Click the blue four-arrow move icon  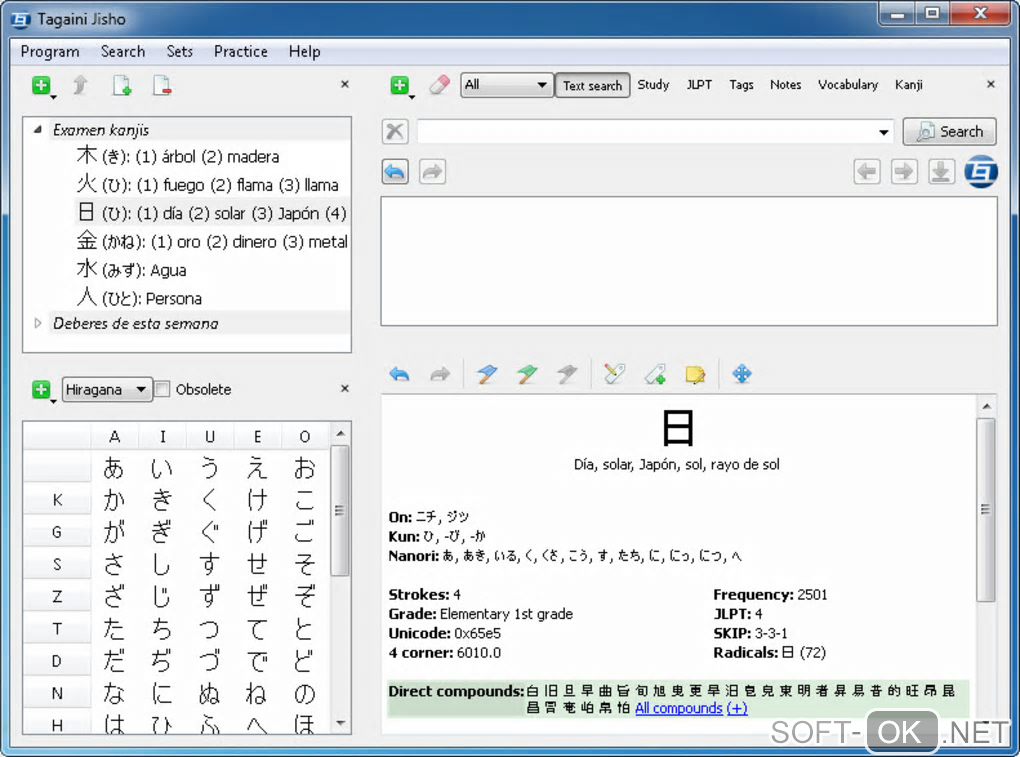pyautogui.click(x=742, y=374)
